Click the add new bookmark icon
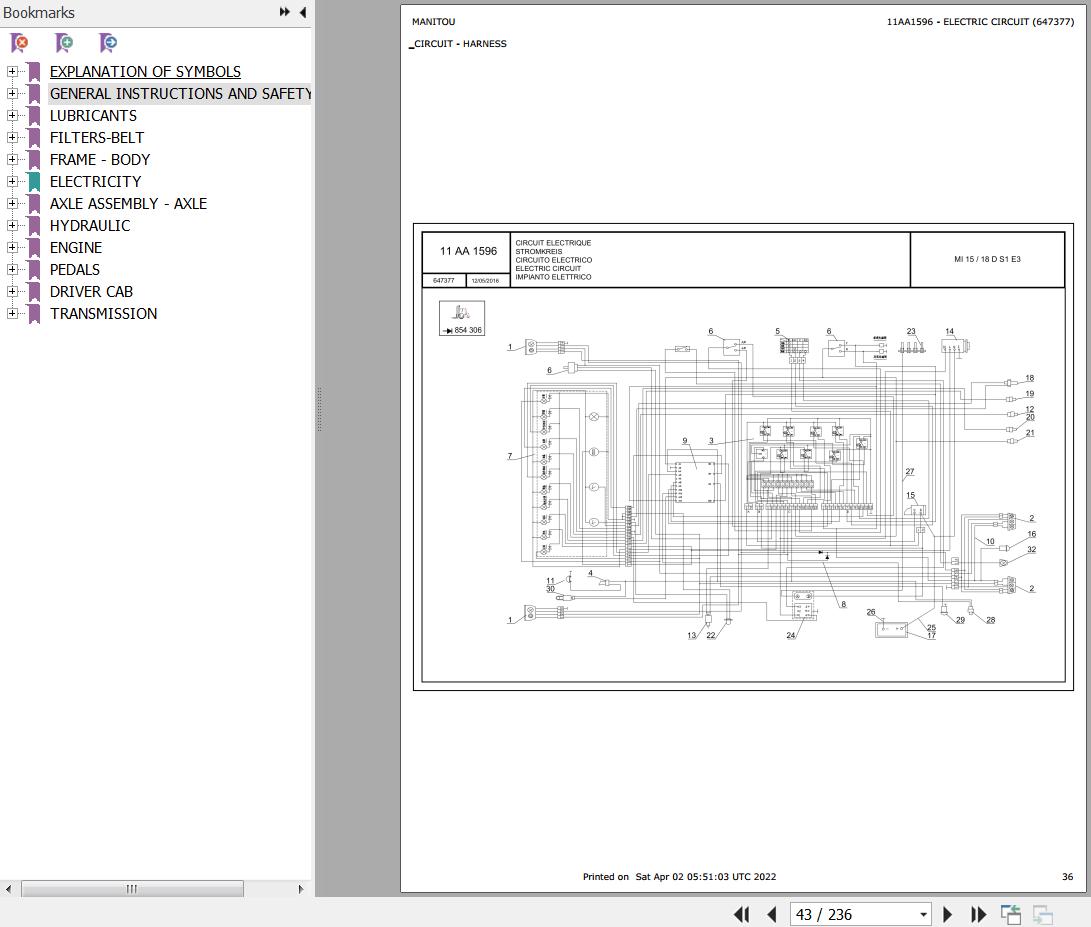1091x927 pixels. point(64,43)
